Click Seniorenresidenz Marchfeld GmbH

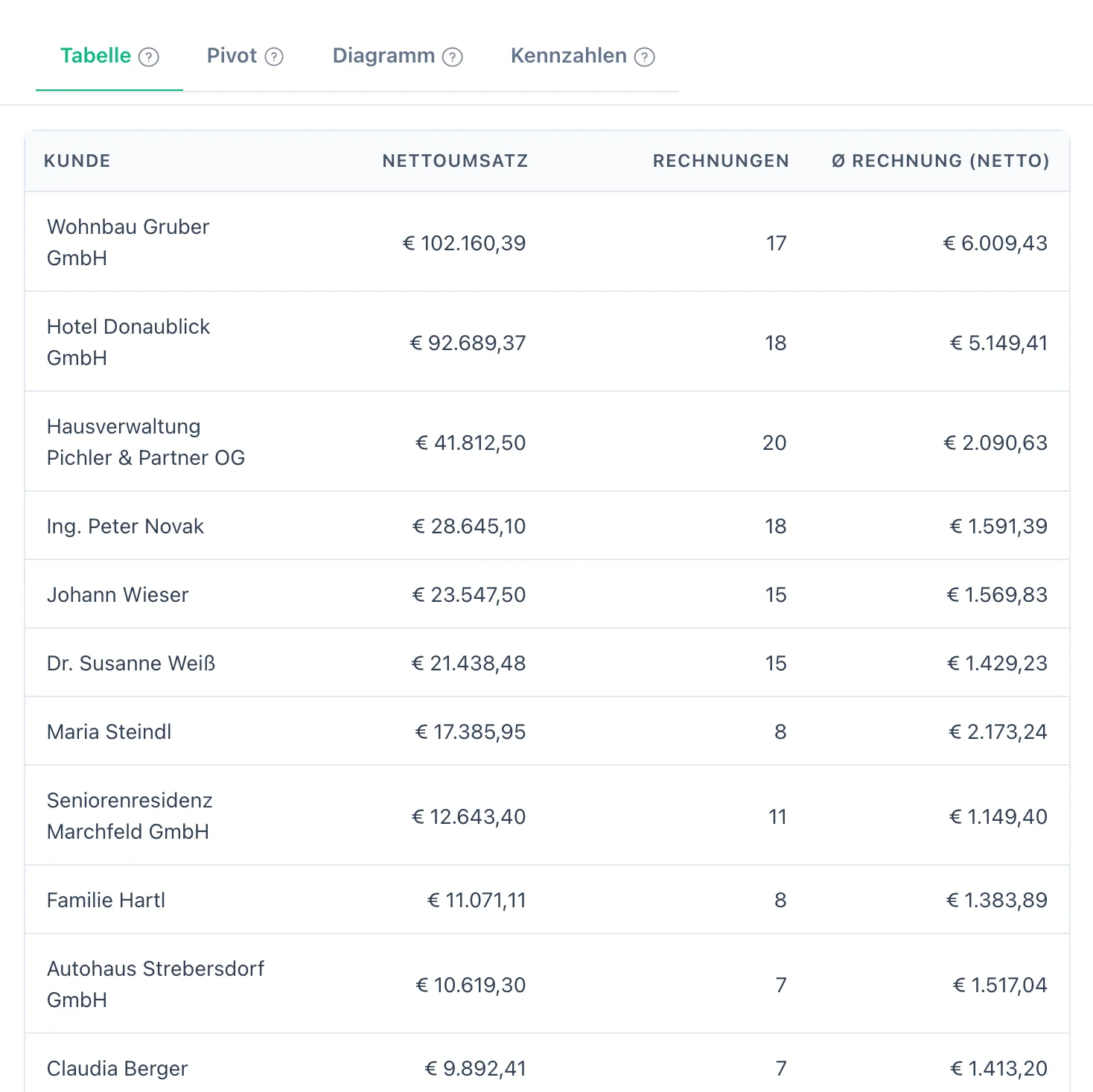(x=130, y=816)
